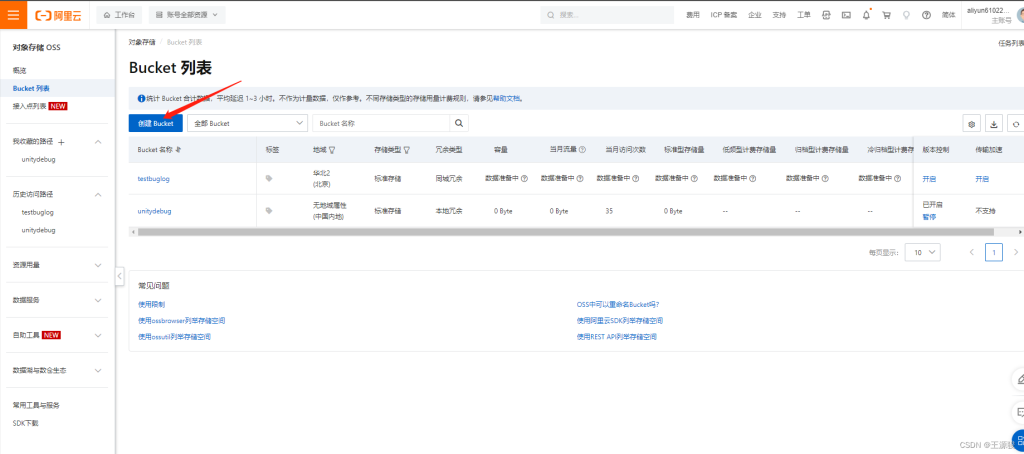
Task: Open 常用工具与服务 in sidebar
Action: (x=36, y=406)
